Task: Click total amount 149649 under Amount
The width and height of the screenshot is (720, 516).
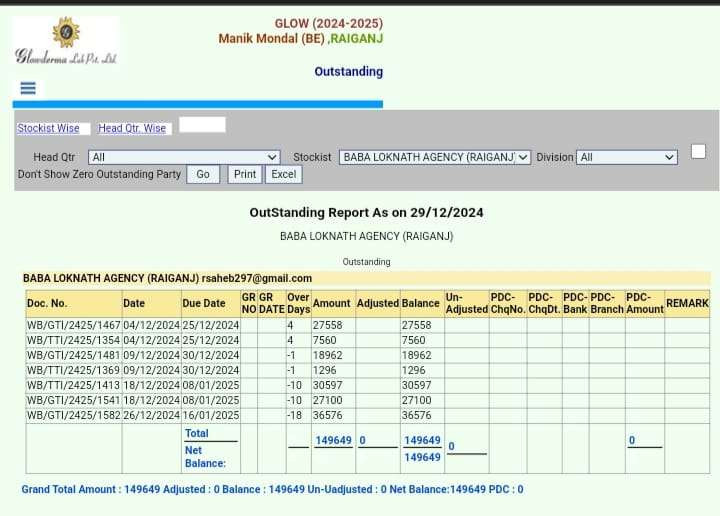Action: pyautogui.click(x=333, y=440)
